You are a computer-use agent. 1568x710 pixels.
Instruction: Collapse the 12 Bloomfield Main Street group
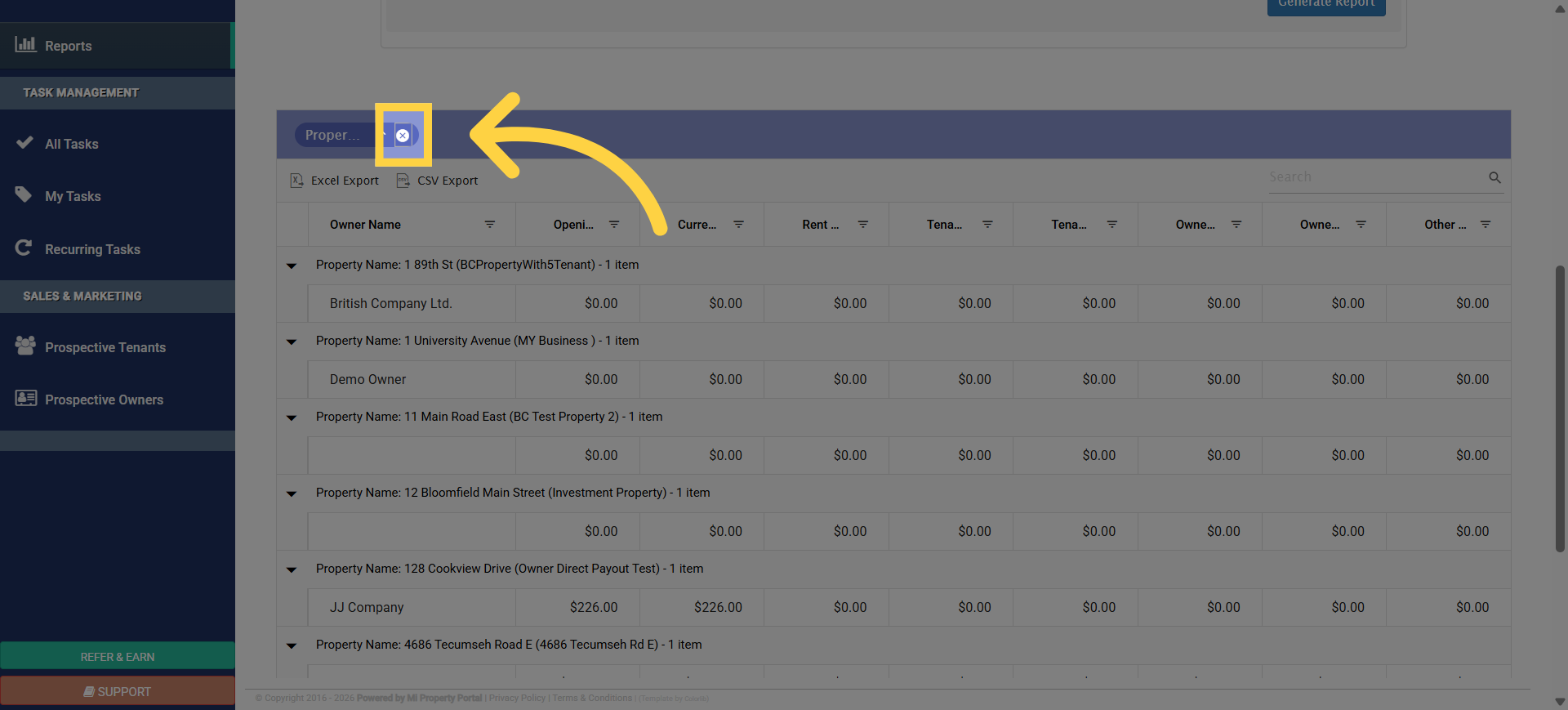tap(292, 493)
